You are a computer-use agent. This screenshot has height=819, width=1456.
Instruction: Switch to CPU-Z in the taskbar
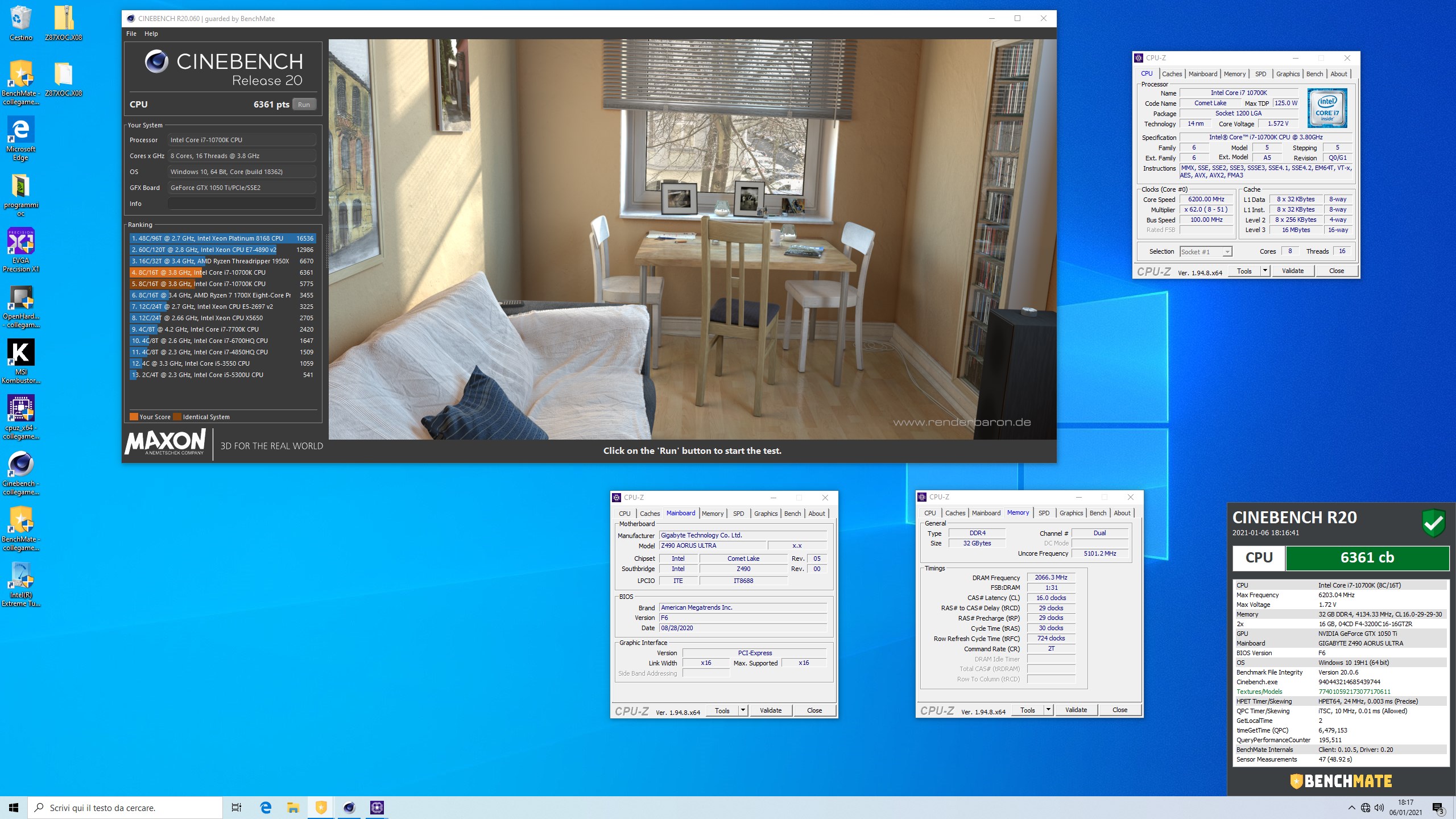pos(377,808)
